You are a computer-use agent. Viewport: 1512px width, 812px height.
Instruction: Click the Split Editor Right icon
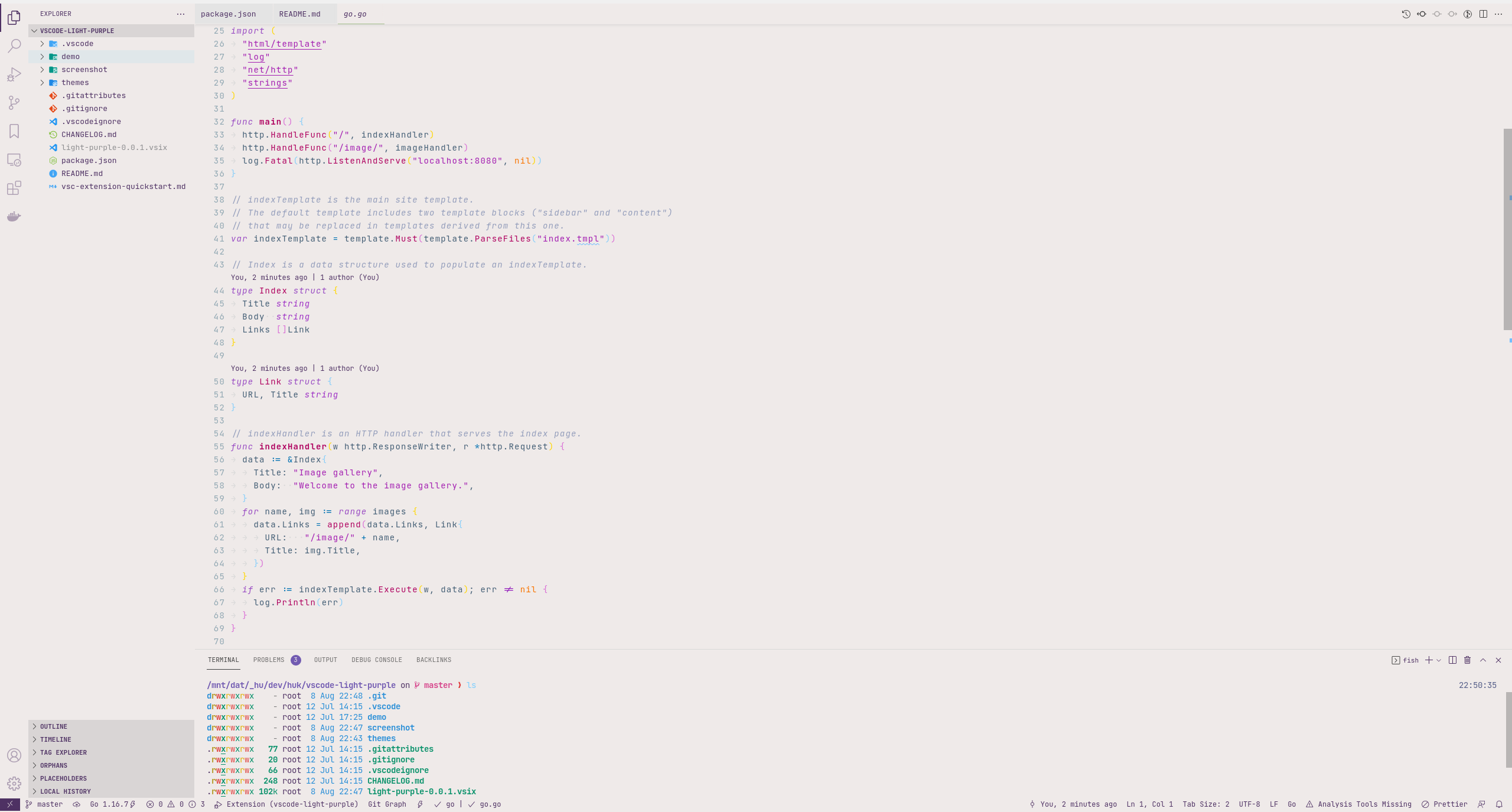click(1483, 14)
